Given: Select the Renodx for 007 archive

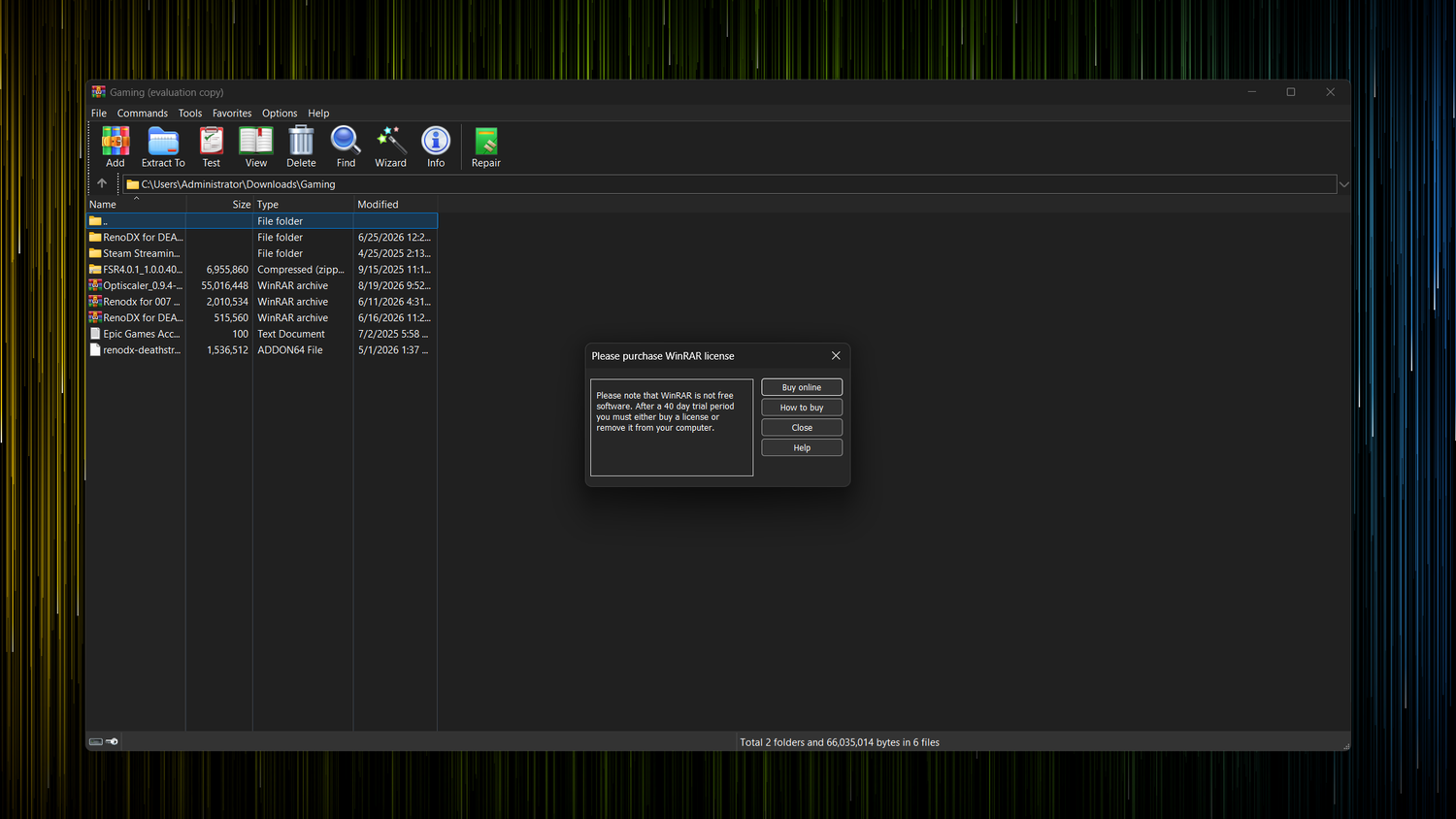Looking at the screenshot, I should tap(262, 302).
